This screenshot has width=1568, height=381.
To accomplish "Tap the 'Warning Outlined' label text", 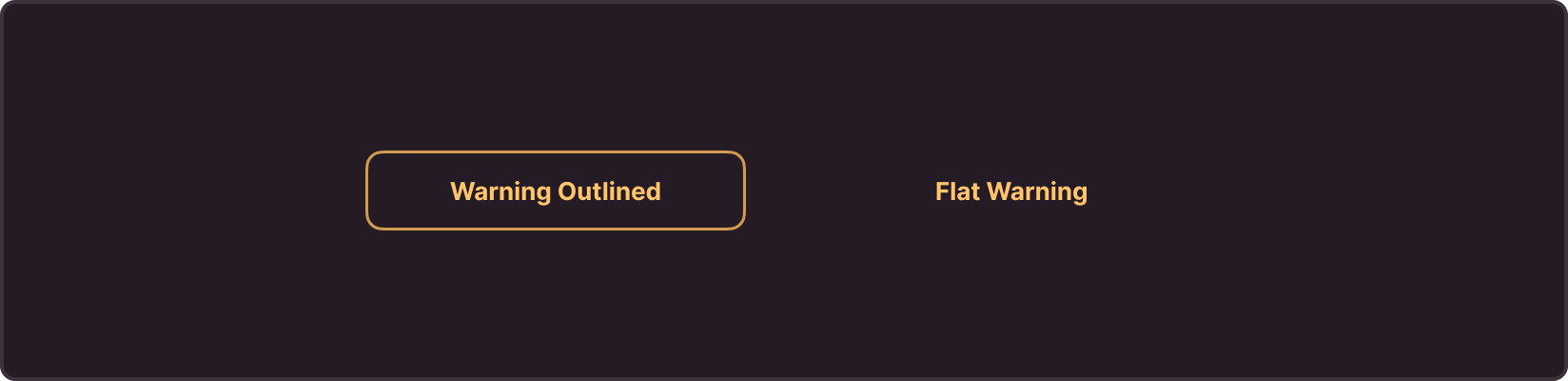I will pyautogui.click(x=556, y=191).
